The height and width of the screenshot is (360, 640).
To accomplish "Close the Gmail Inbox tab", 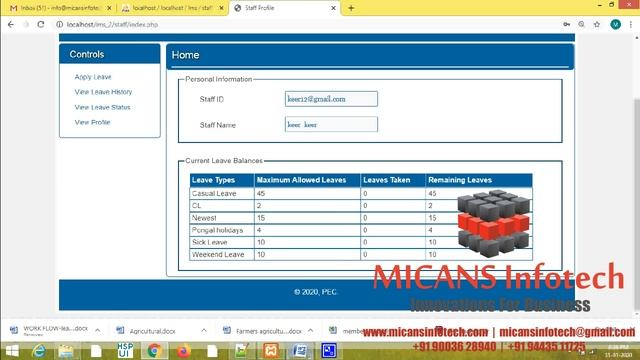I will coord(109,8).
